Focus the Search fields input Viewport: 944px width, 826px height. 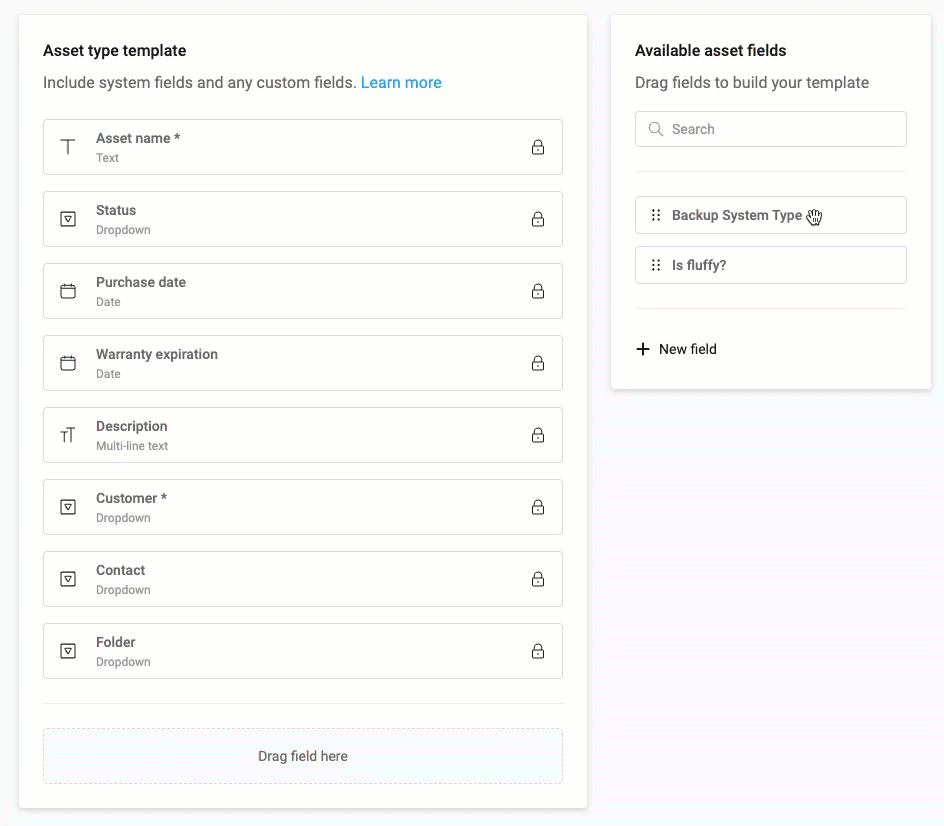[780, 129]
